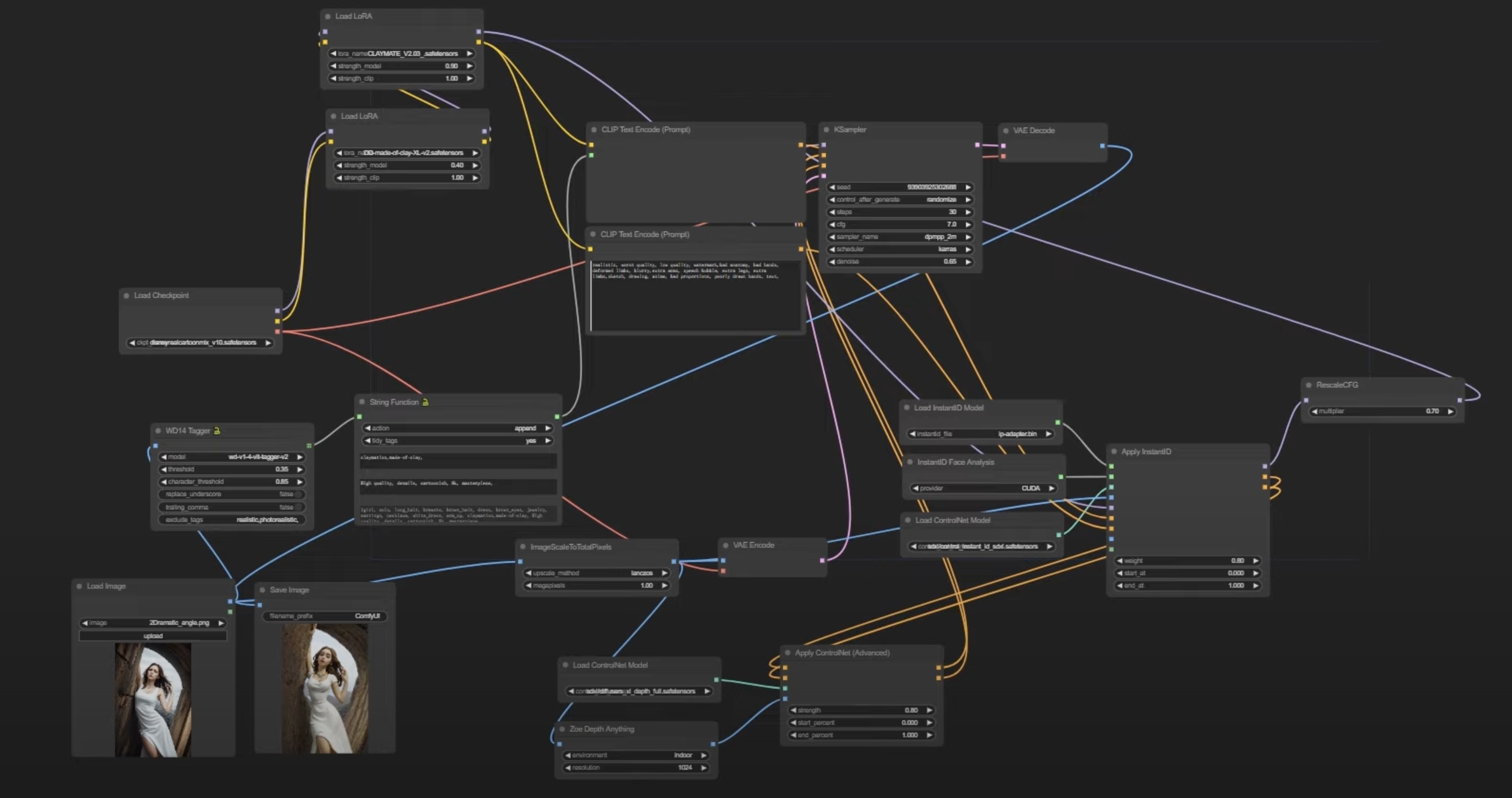Click the VAE Decode image output port
This screenshot has width=1512, height=798.
point(1102,145)
